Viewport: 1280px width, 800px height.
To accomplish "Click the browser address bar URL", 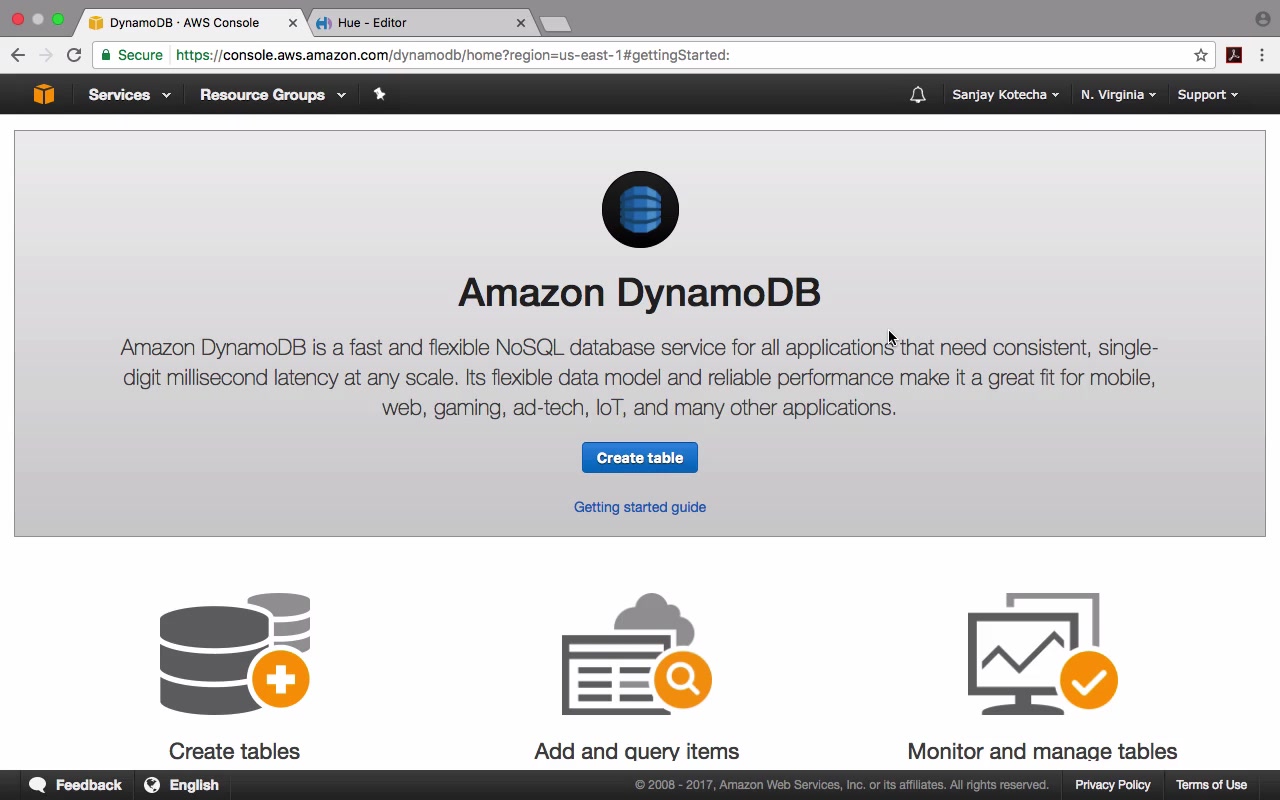I will [x=453, y=55].
